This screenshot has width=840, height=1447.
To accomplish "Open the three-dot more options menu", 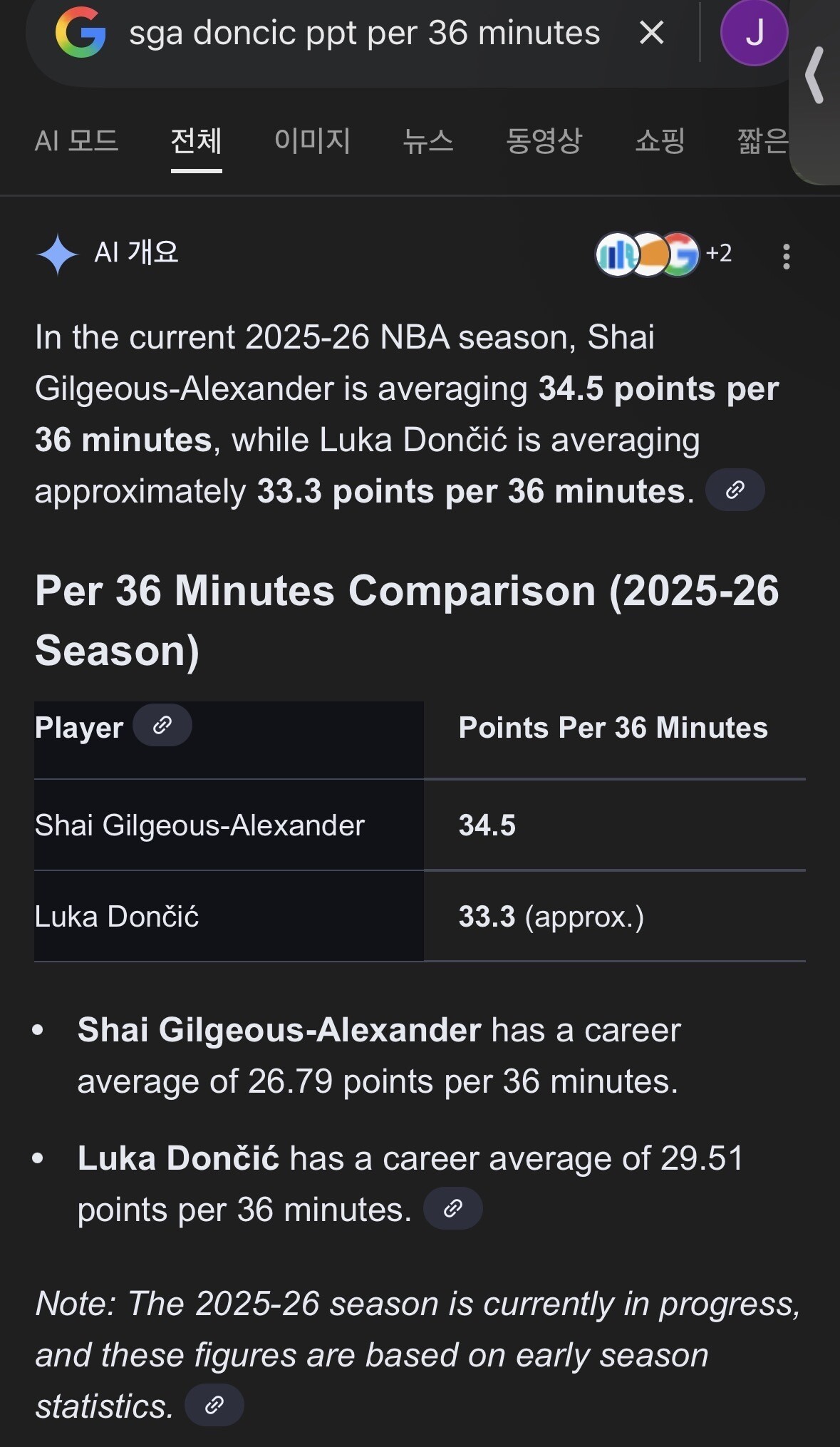I will point(786,256).
